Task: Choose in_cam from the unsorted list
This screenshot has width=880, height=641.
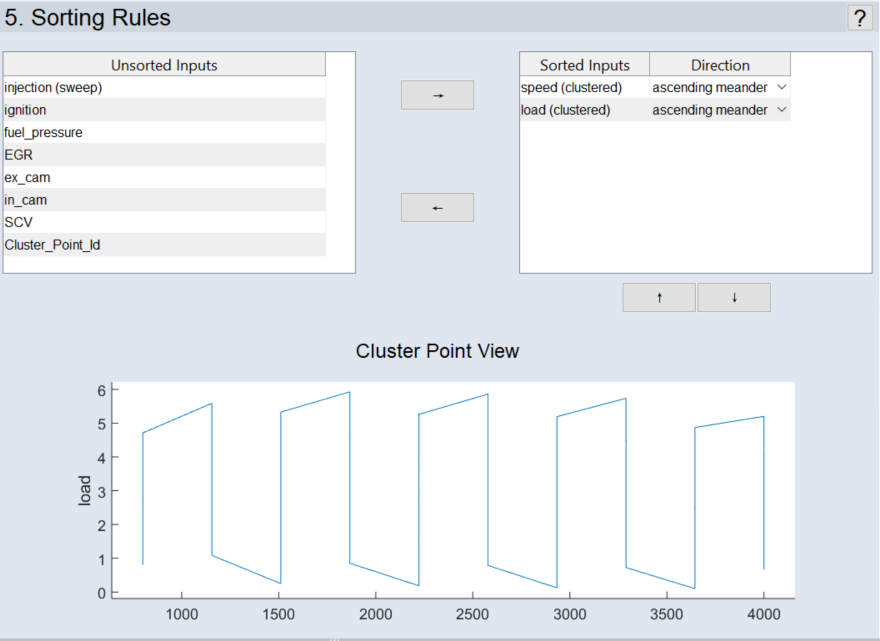Action: coord(164,200)
